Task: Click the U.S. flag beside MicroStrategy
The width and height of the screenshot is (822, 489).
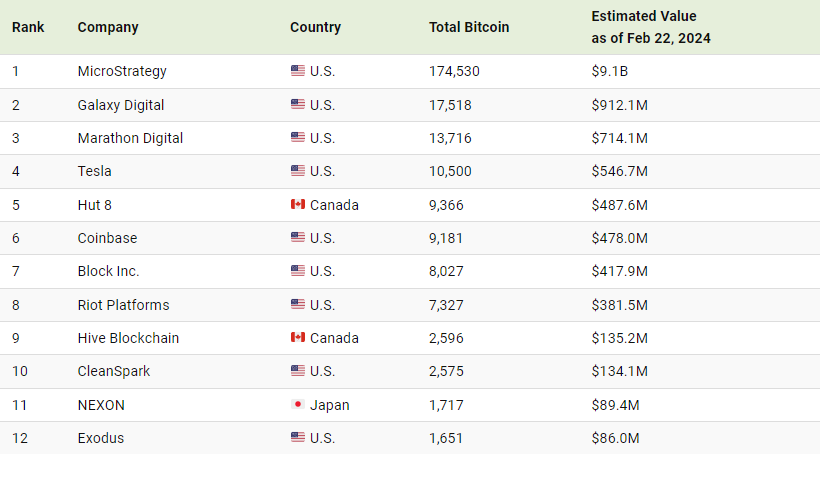Action: click(x=297, y=71)
